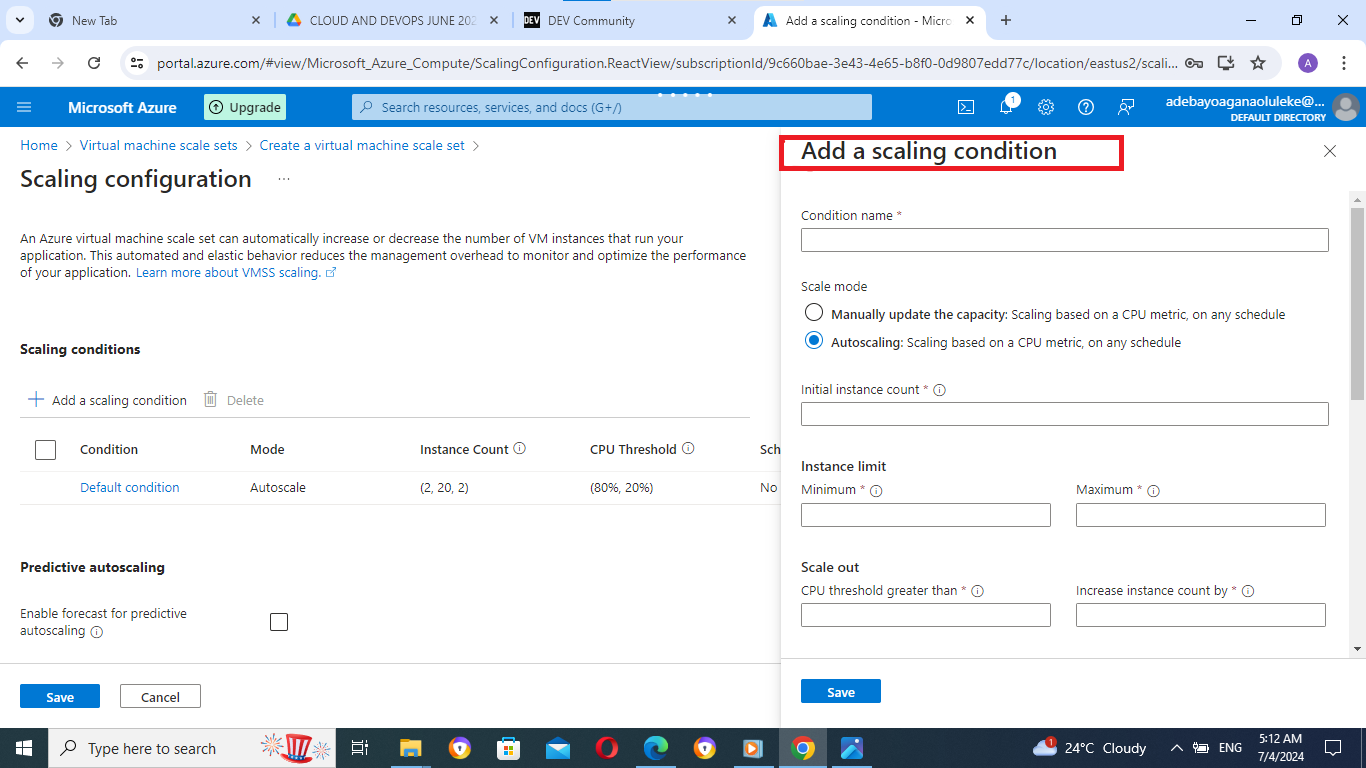This screenshot has width=1366, height=768.
Task: Click info icon next to Instance Count column
Action: [520, 449]
